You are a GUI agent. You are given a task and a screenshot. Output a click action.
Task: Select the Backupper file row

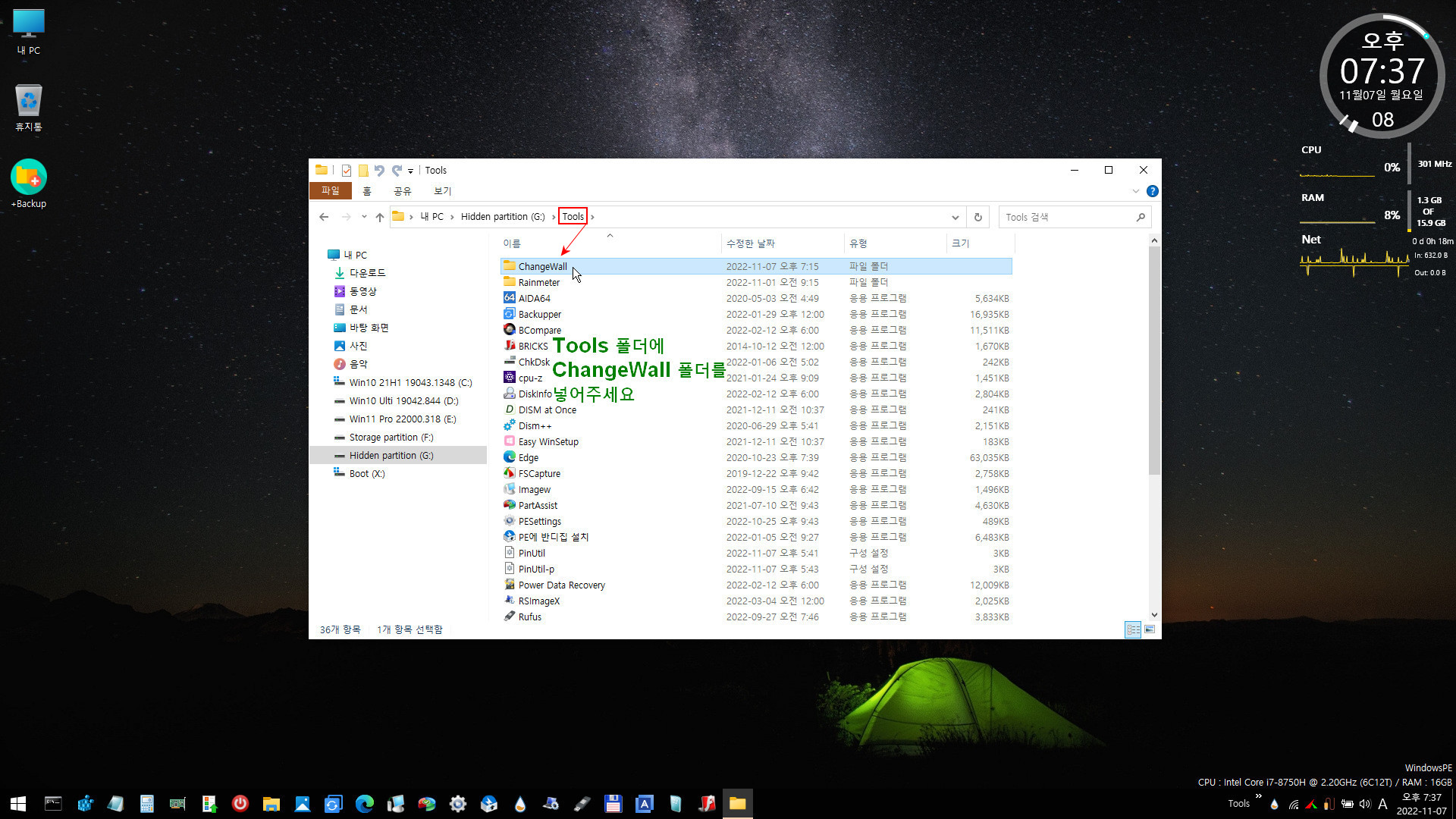[756, 314]
